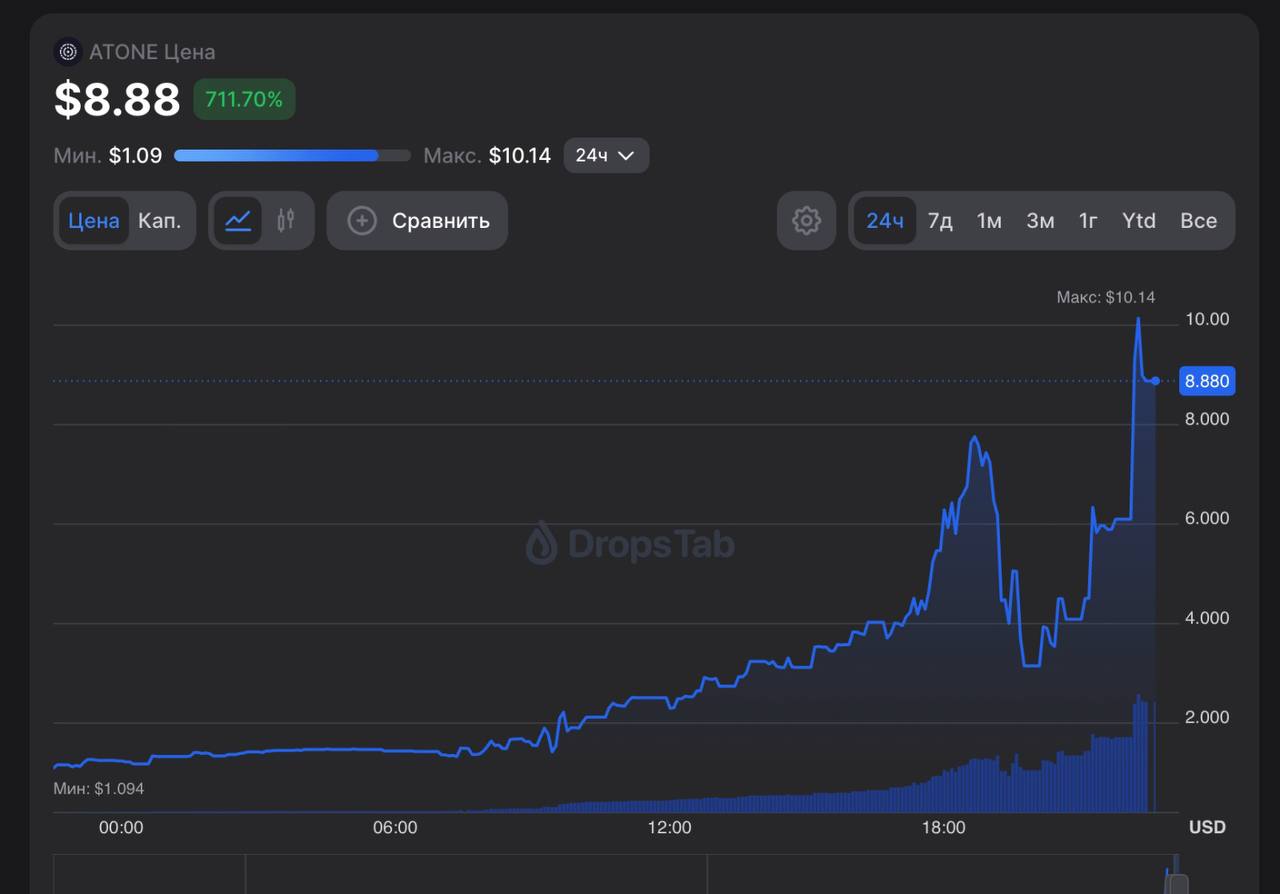Click the plus icon in Сравнить

[x=362, y=221]
